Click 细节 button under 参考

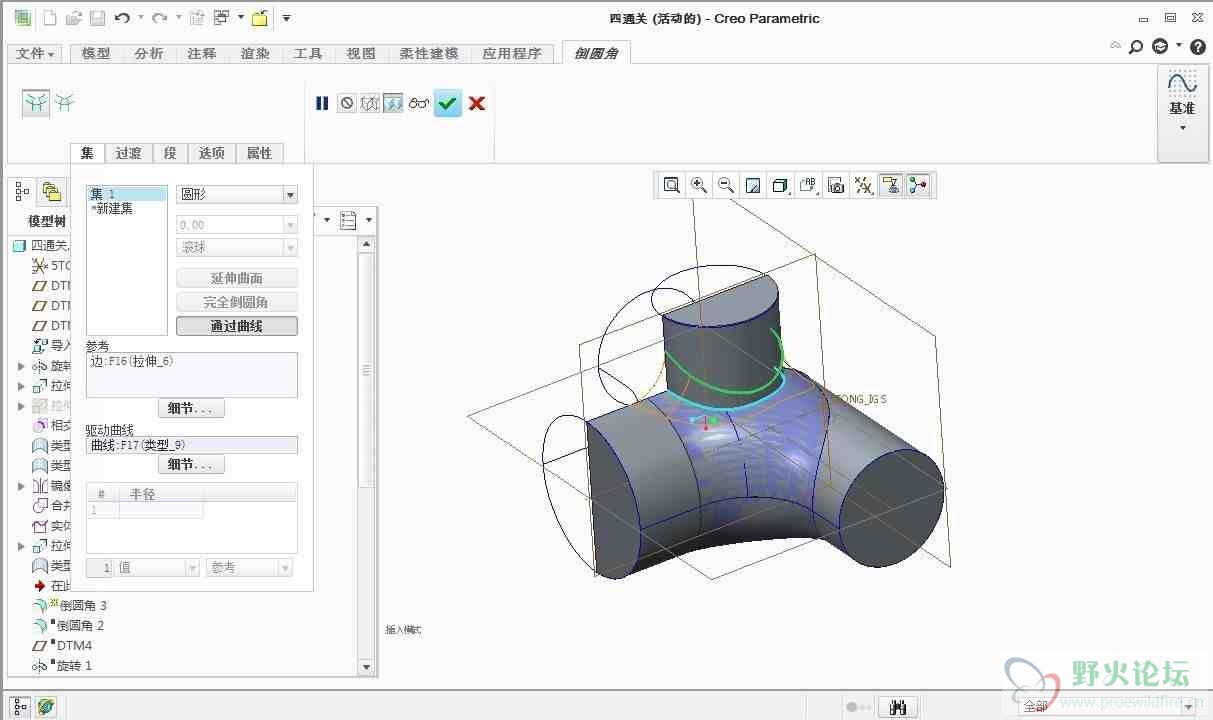[191, 409]
